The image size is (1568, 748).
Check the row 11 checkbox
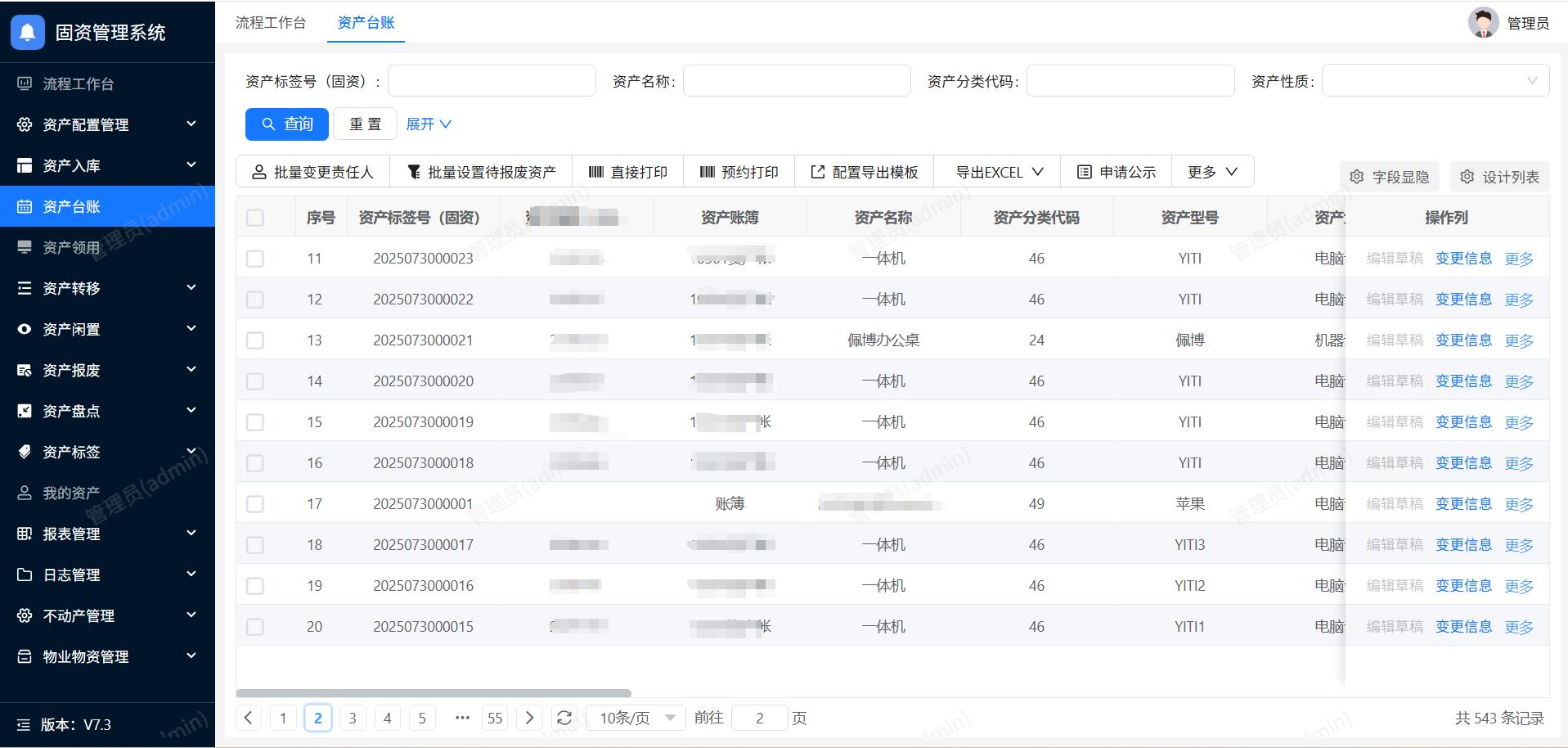255,259
